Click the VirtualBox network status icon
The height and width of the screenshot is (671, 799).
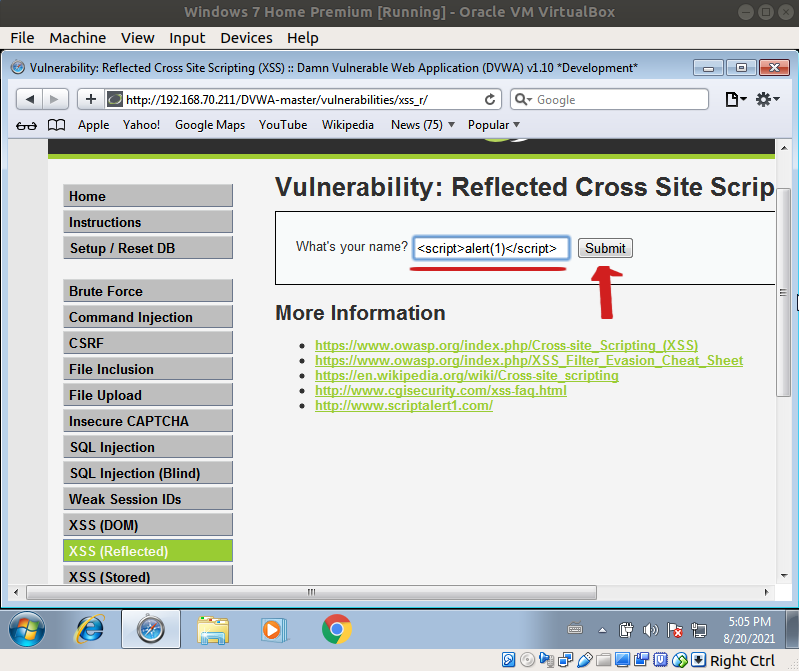(x=566, y=660)
